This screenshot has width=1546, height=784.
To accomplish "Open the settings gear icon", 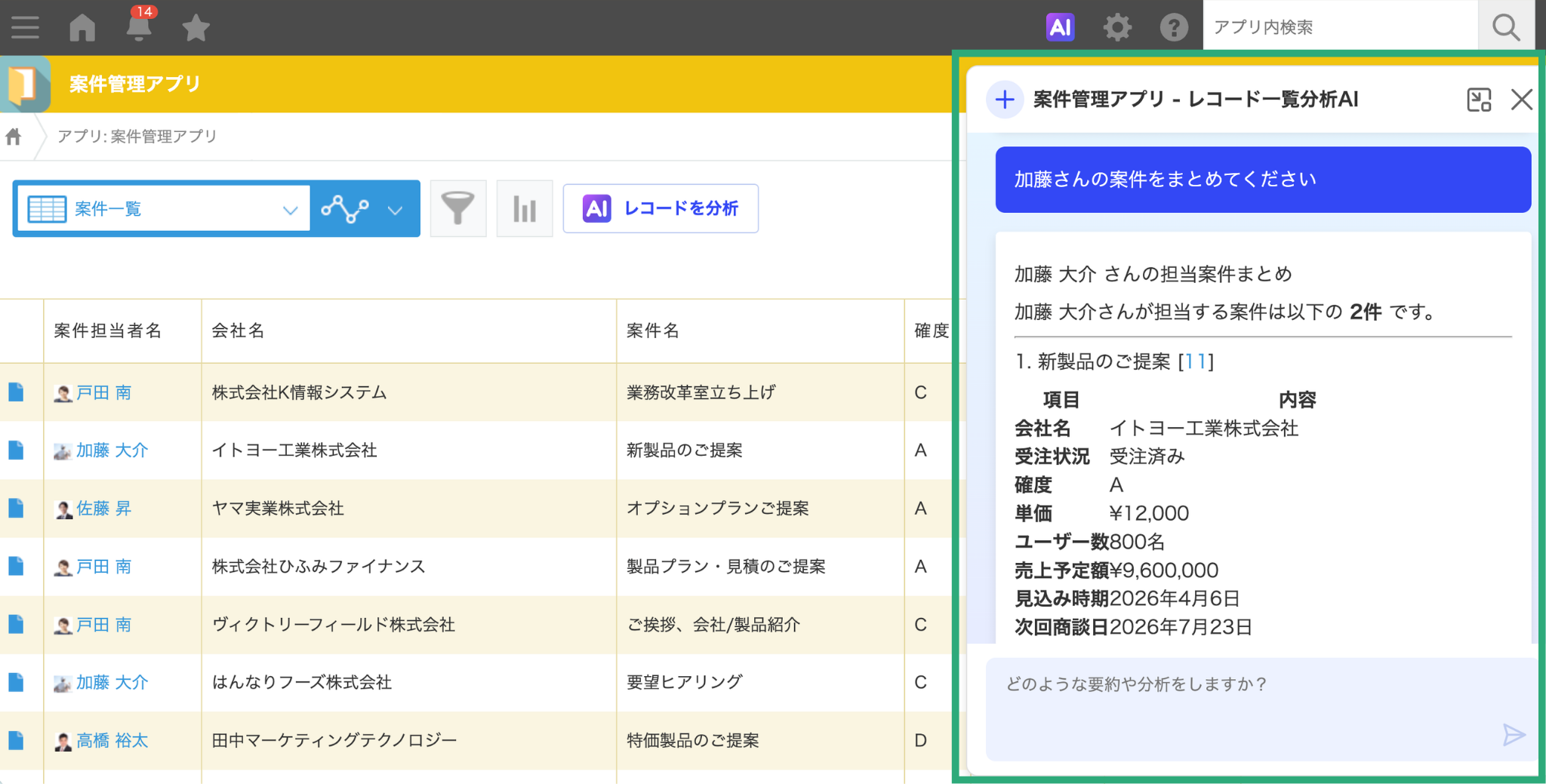I will (x=1117, y=28).
